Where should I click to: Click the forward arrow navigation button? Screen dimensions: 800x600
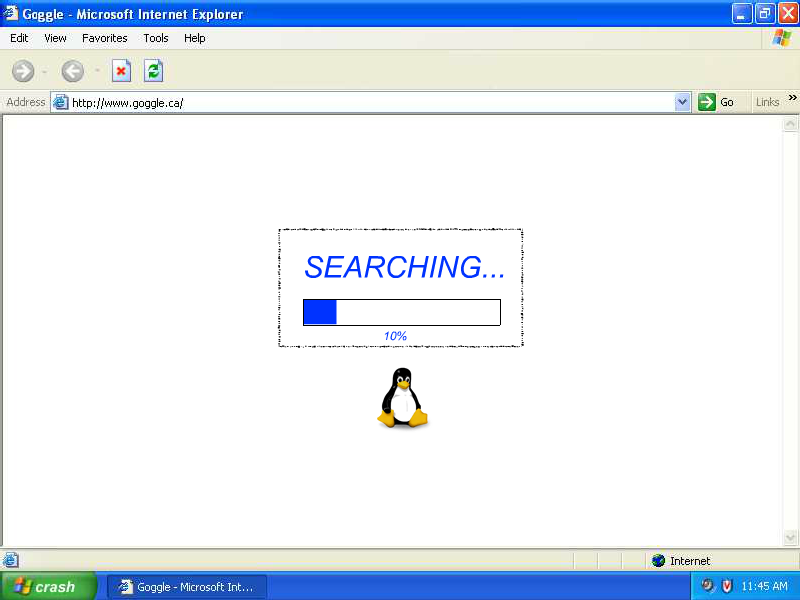pyautogui.click(x=23, y=71)
